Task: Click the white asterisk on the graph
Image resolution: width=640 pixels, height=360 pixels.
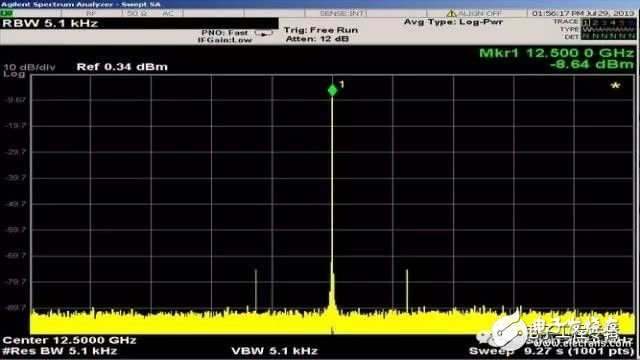Action: click(616, 86)
